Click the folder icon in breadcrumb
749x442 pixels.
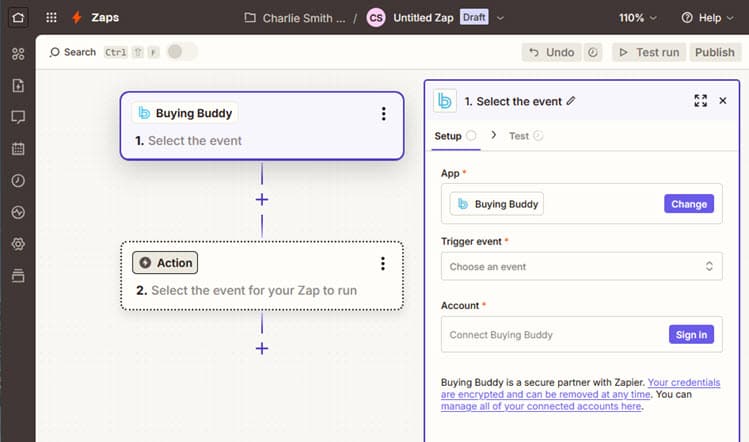click(x=250, y=18)
